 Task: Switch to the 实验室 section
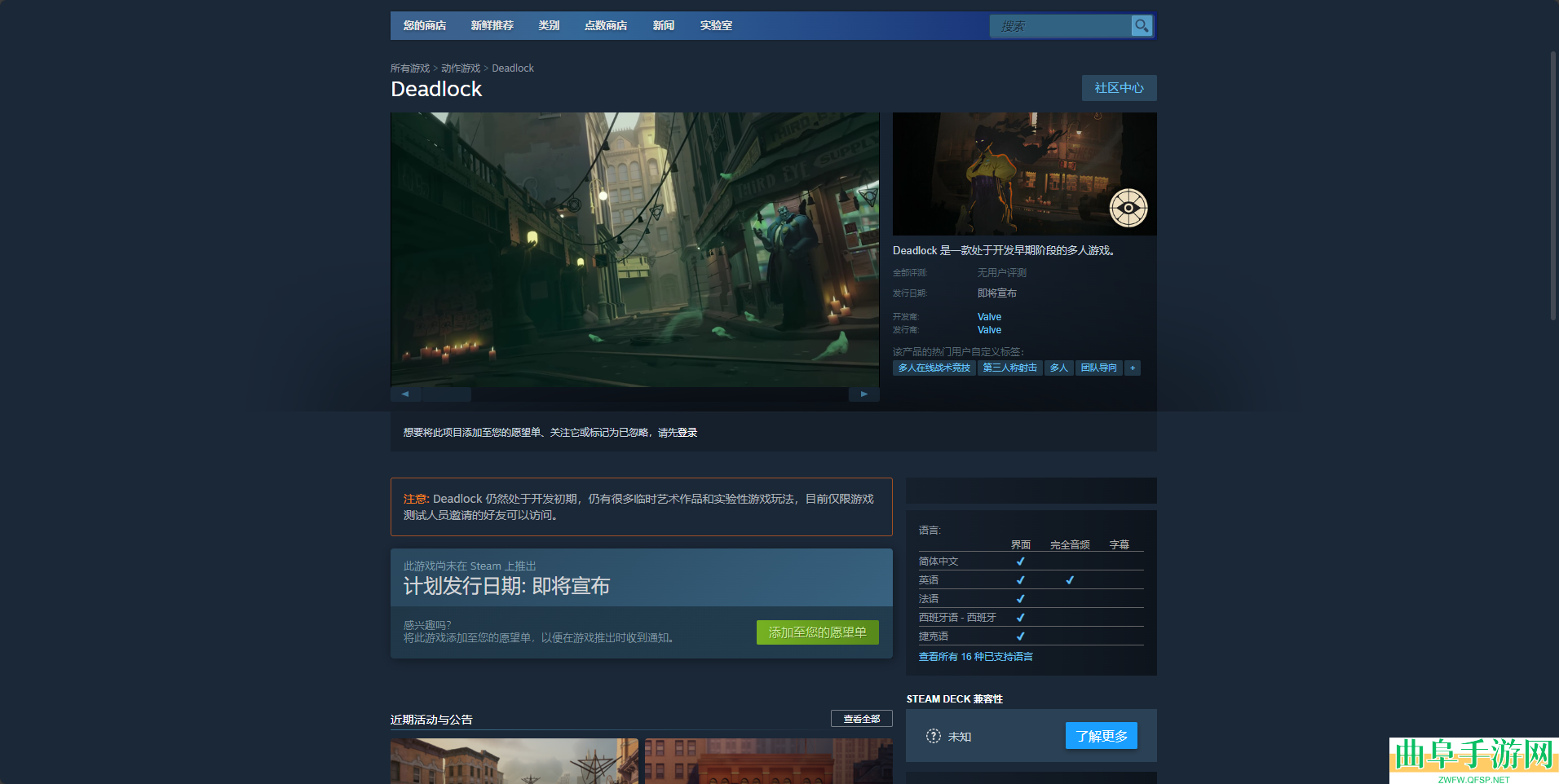coord(715,25)
